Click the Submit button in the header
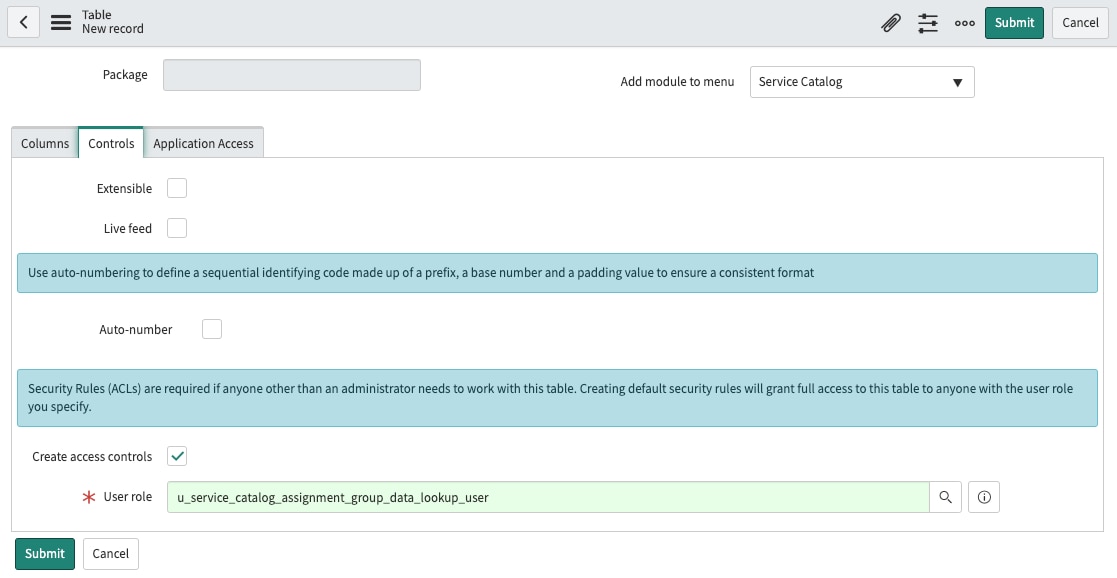Viewport: 1117px width, 578px height. pyautogui.click(x=1014, y=22)
